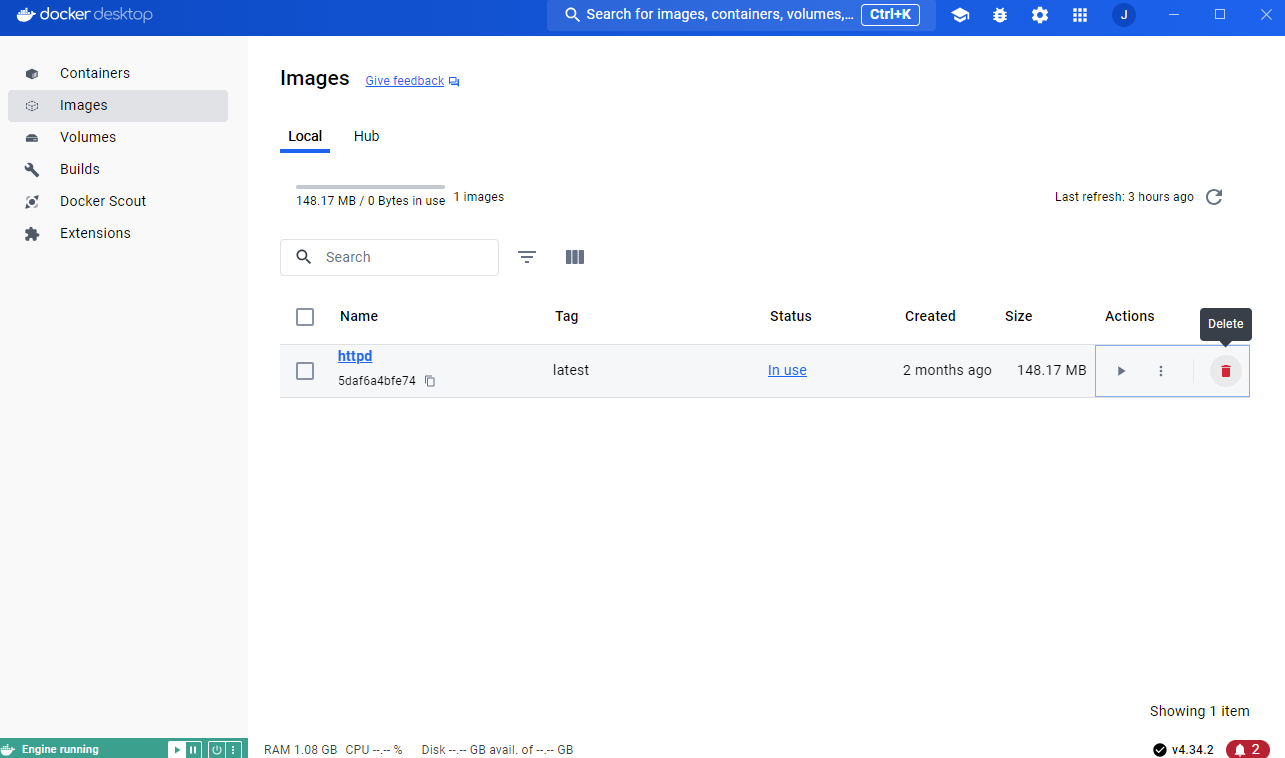Click the disk usage progress bar
Viewport: 1285px width, 758px height.
[x=370, y=187]
